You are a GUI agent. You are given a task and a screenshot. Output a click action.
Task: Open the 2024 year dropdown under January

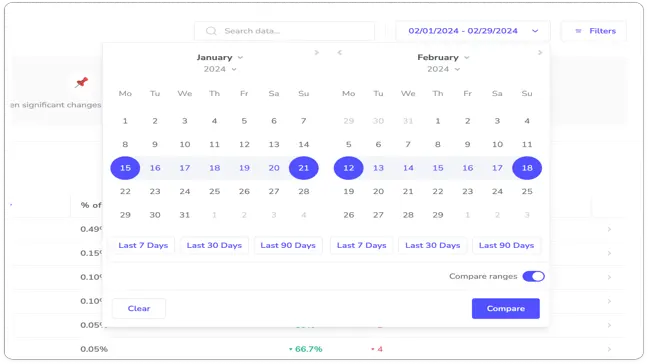219,69
